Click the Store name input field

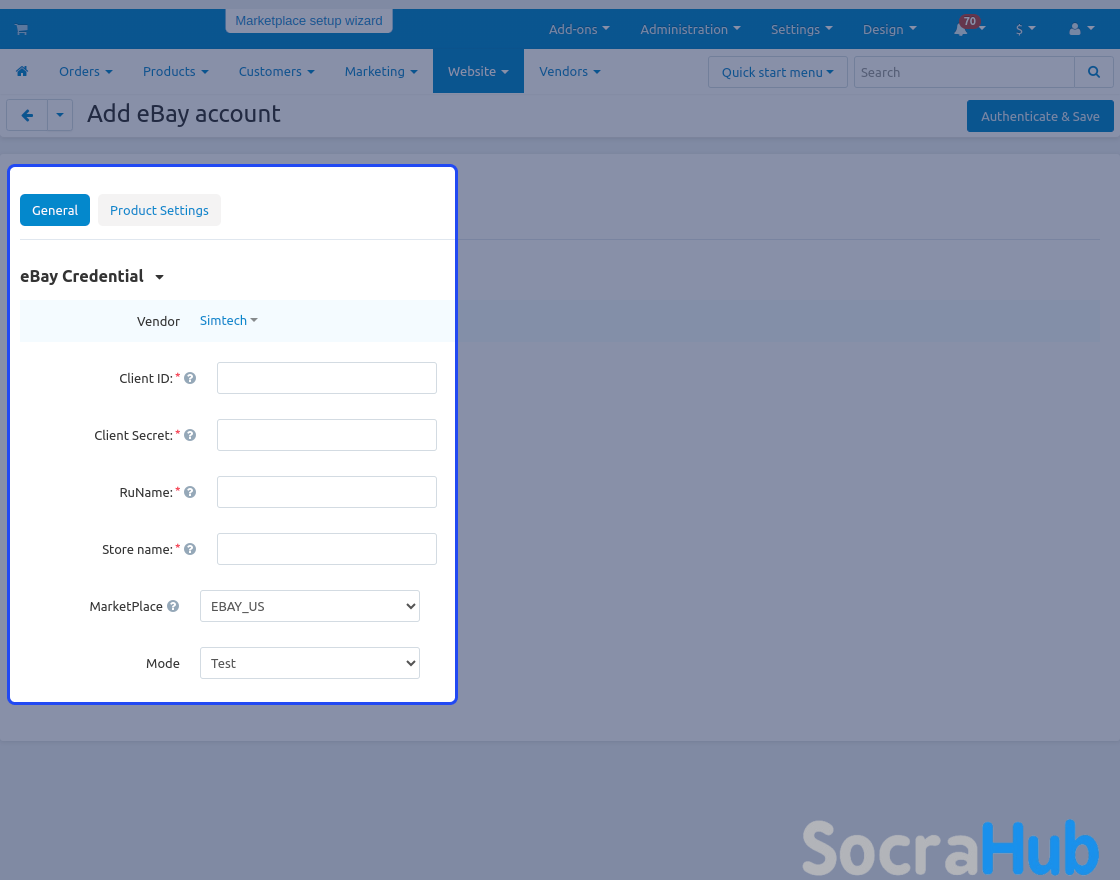(x=327, y=549)
